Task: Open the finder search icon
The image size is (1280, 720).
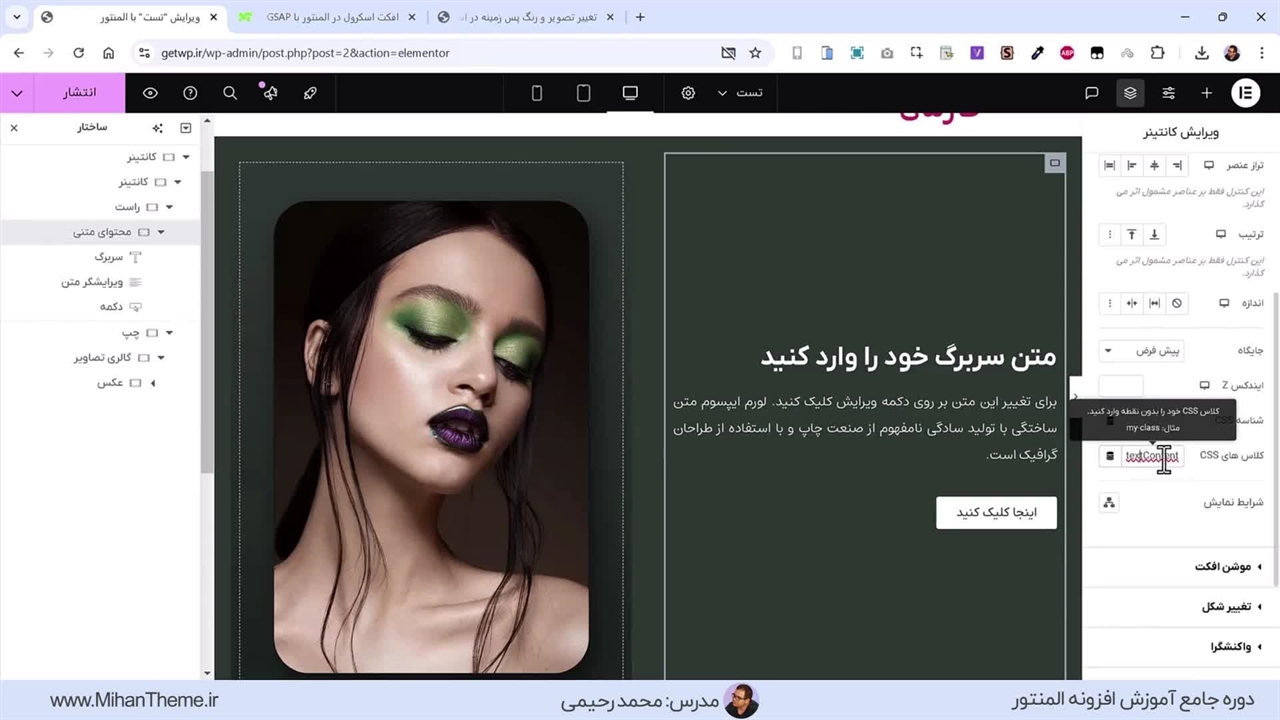Action: click(x=230, y=93)
